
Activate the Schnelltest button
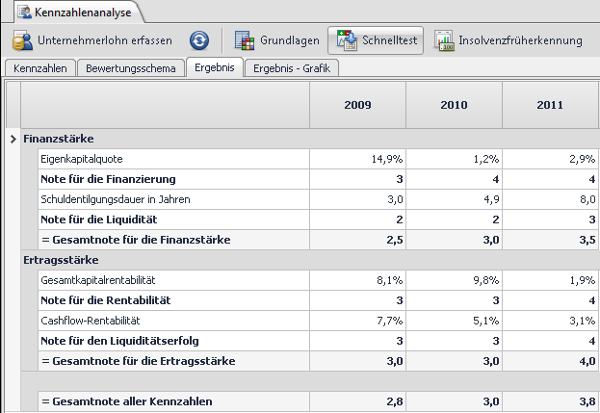(376, 40)
